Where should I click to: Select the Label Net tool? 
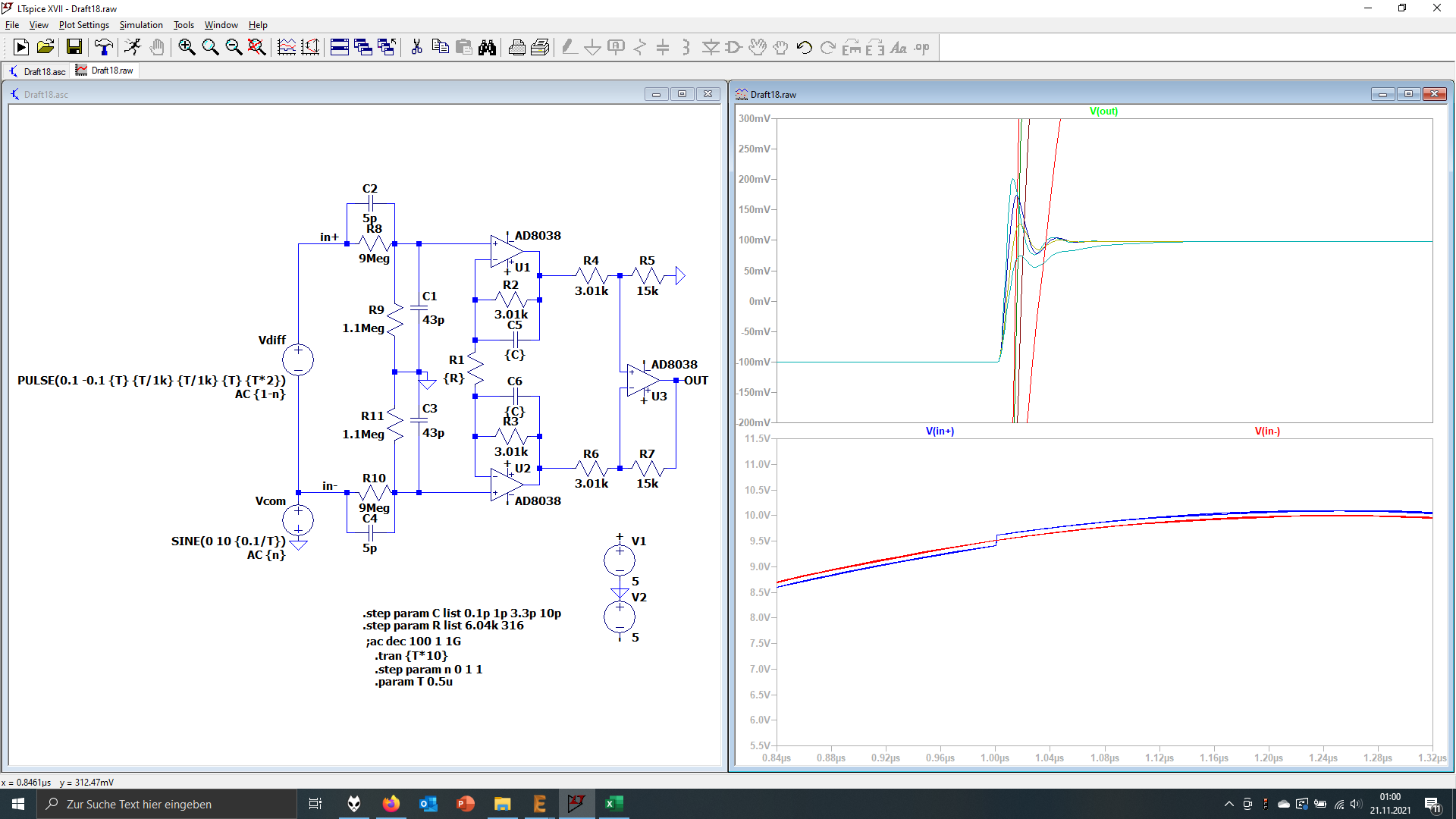617,47
